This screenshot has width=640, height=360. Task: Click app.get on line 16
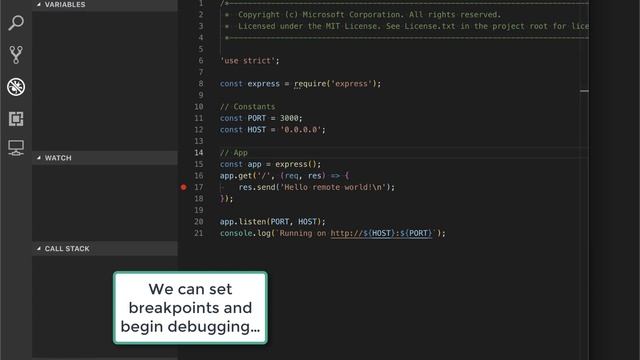click(235, 176)
